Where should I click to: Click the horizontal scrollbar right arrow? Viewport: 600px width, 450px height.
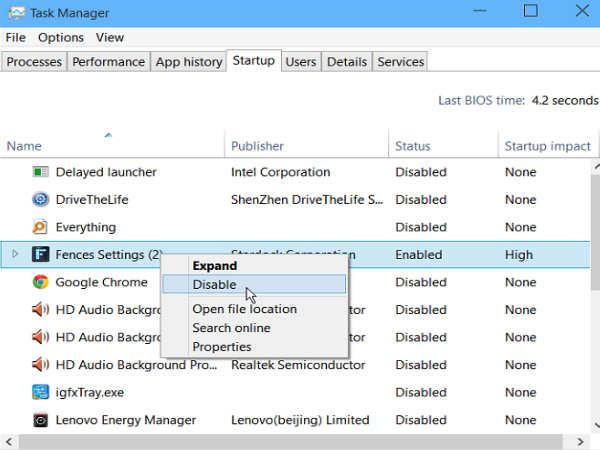pyautogui.click(x=580, y=442)
